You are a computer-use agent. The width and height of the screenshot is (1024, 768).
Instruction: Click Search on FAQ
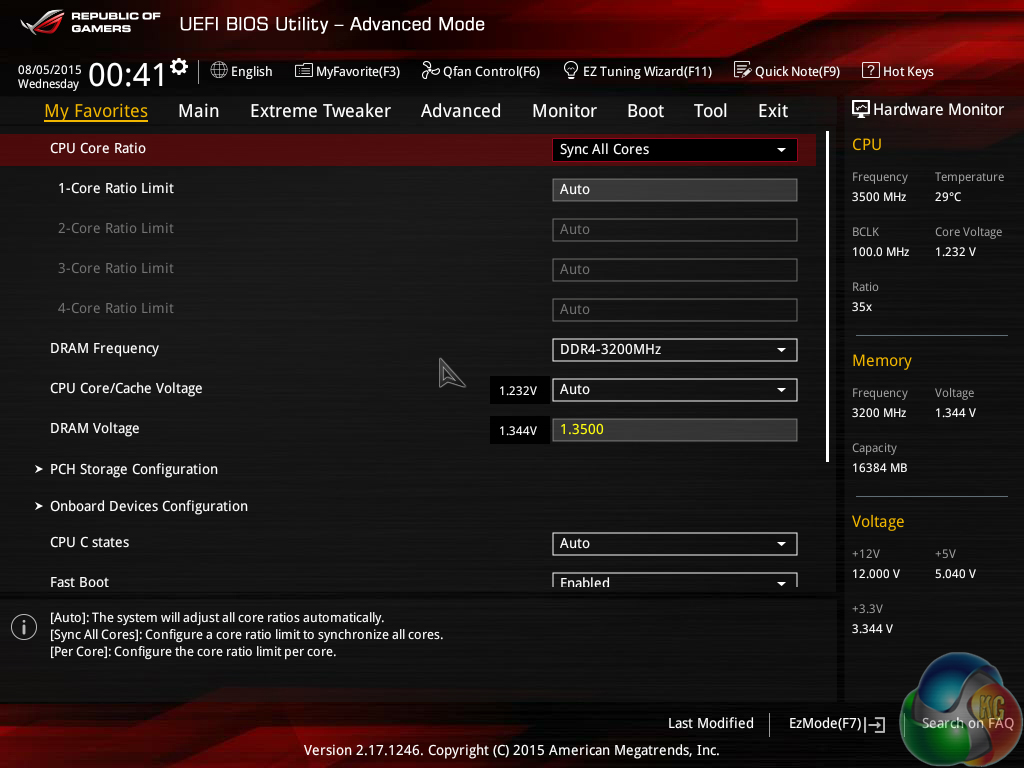click(x=967, y=723)
